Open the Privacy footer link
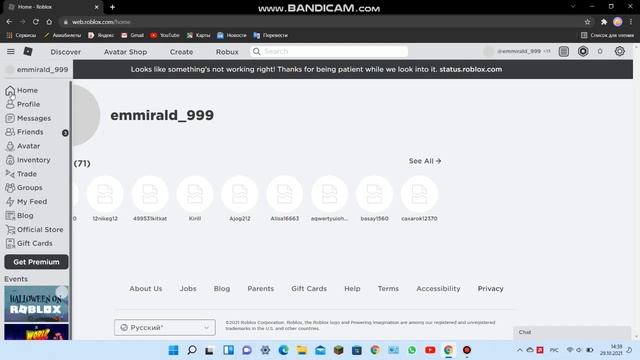The image size is (640, 360). click(x=491, y=289)
